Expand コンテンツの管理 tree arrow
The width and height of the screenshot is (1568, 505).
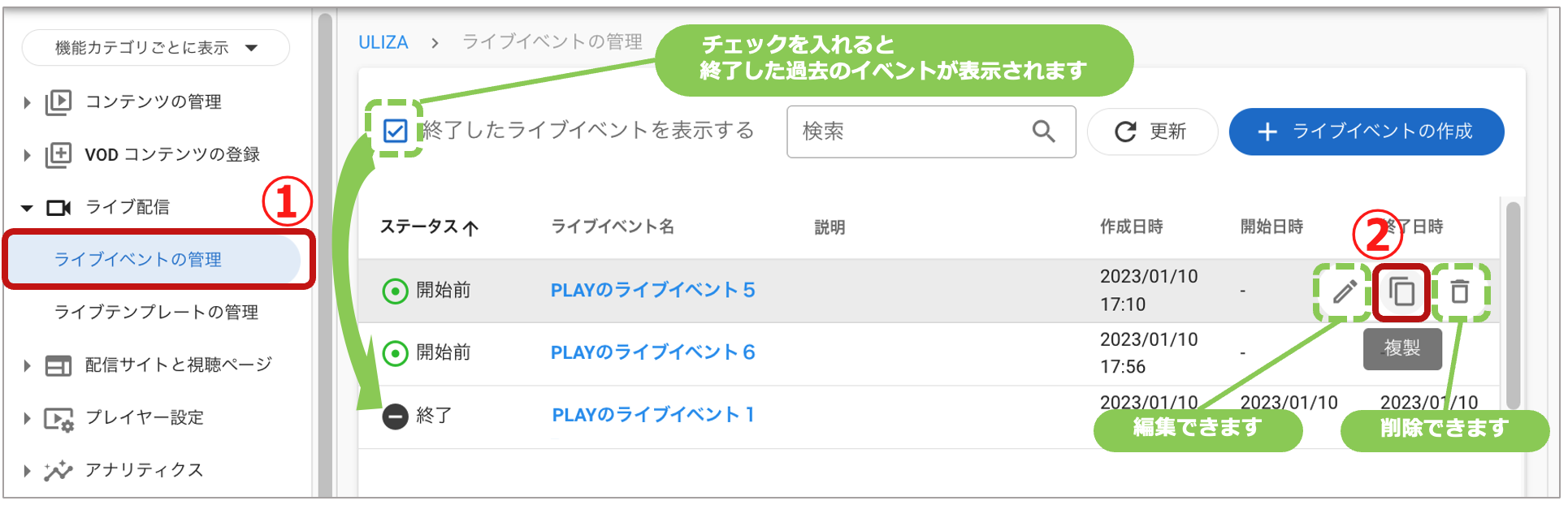click(x=27, y=102)
